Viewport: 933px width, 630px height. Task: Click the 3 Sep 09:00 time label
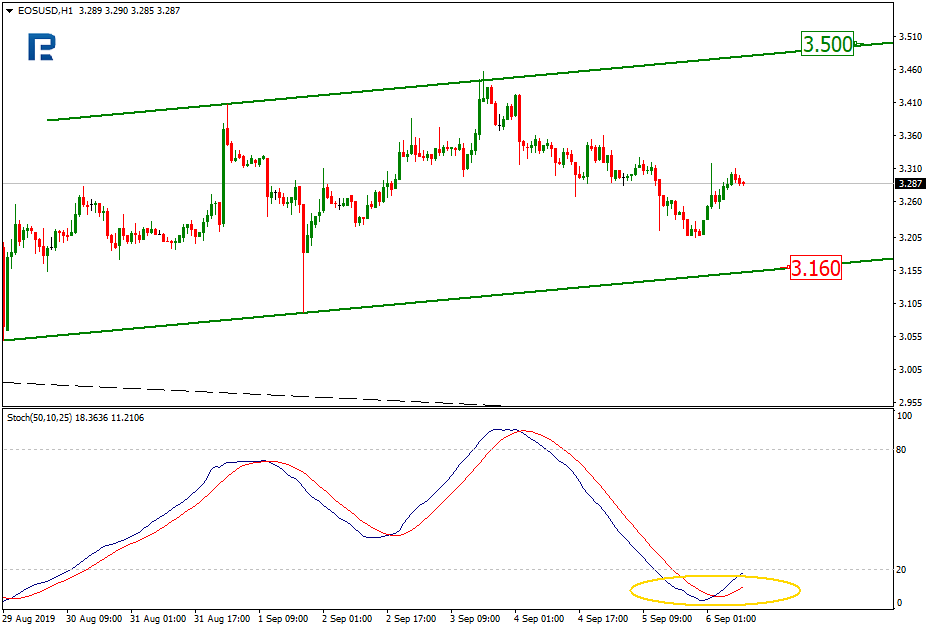475,619
